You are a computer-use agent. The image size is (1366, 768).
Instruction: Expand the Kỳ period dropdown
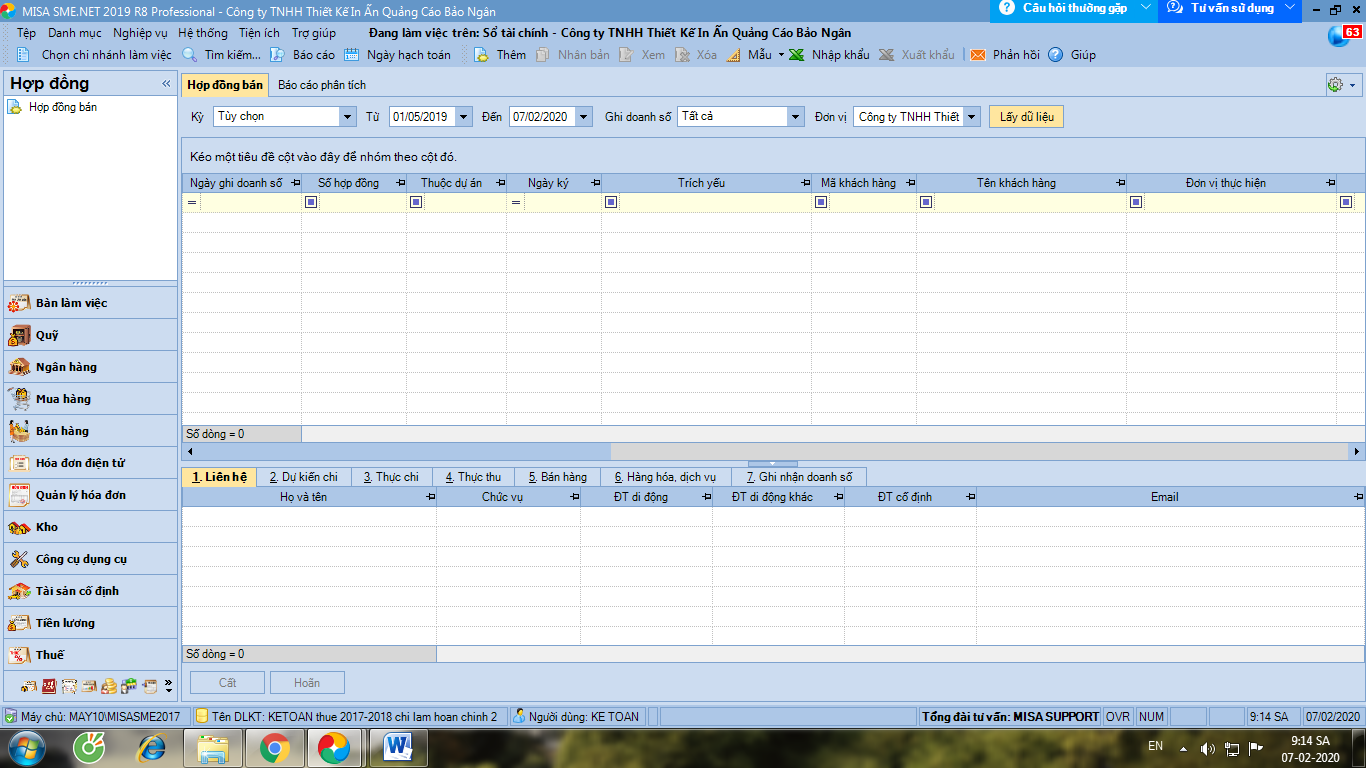[x=347, y=117]
